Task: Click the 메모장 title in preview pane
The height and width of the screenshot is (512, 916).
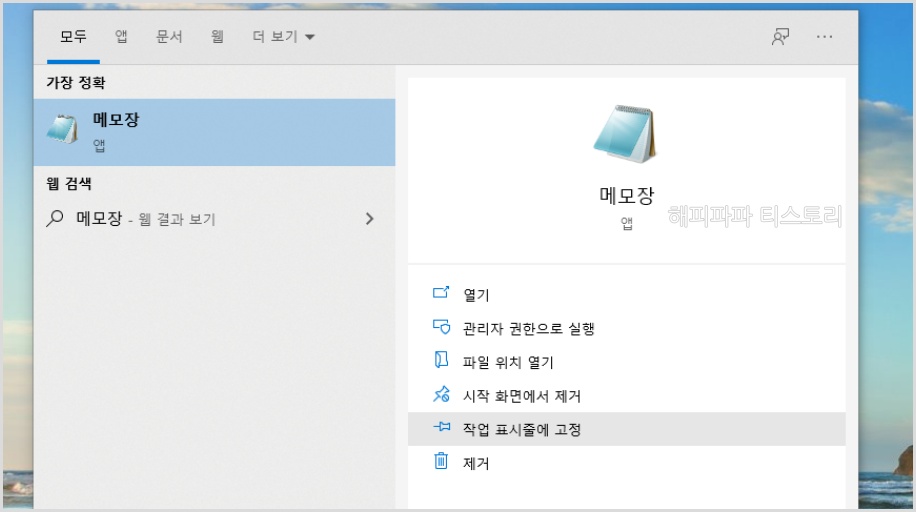Action: coord(626,195)
